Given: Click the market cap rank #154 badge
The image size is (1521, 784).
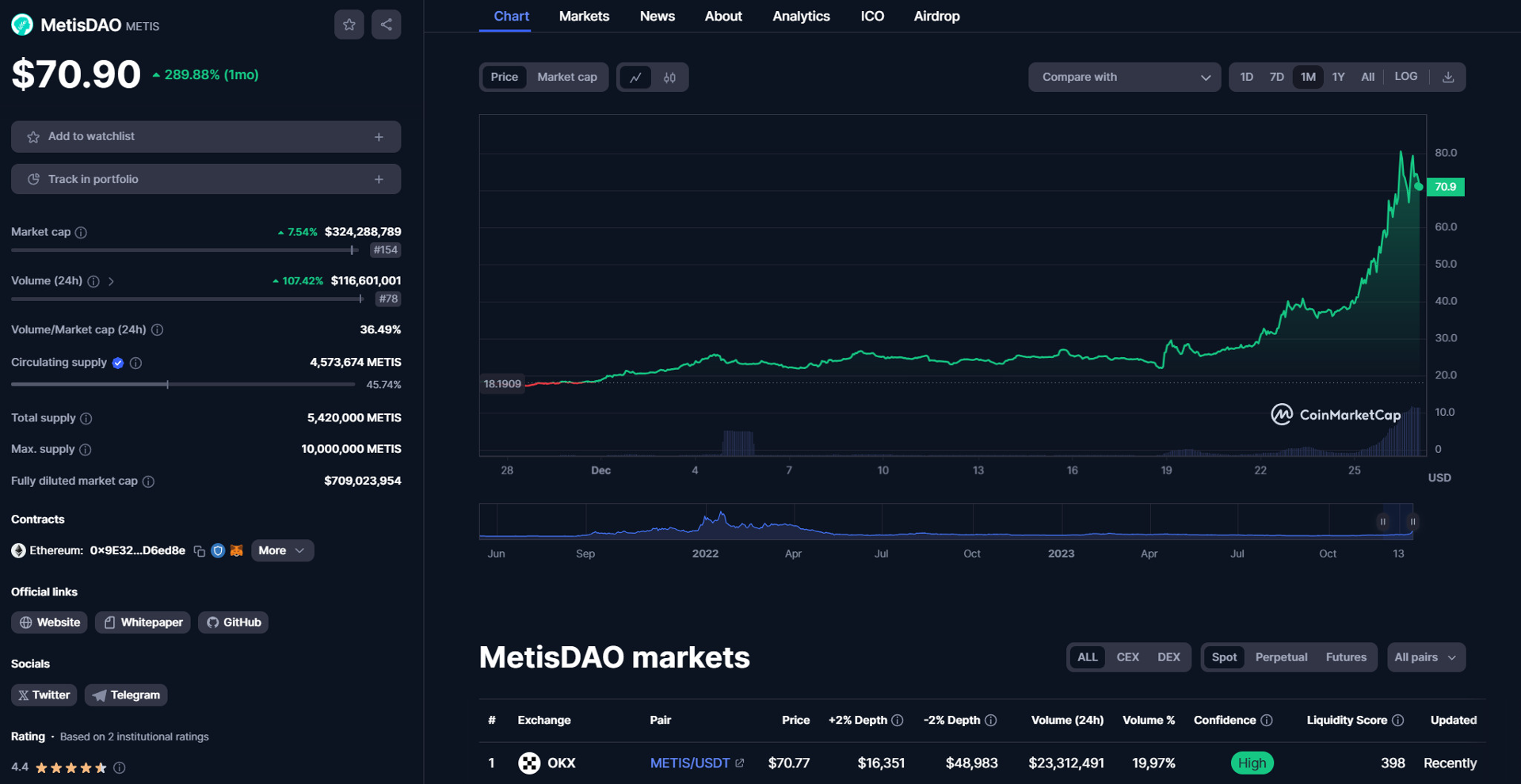Looking at the screenshot, I should [x=386, y=250].
